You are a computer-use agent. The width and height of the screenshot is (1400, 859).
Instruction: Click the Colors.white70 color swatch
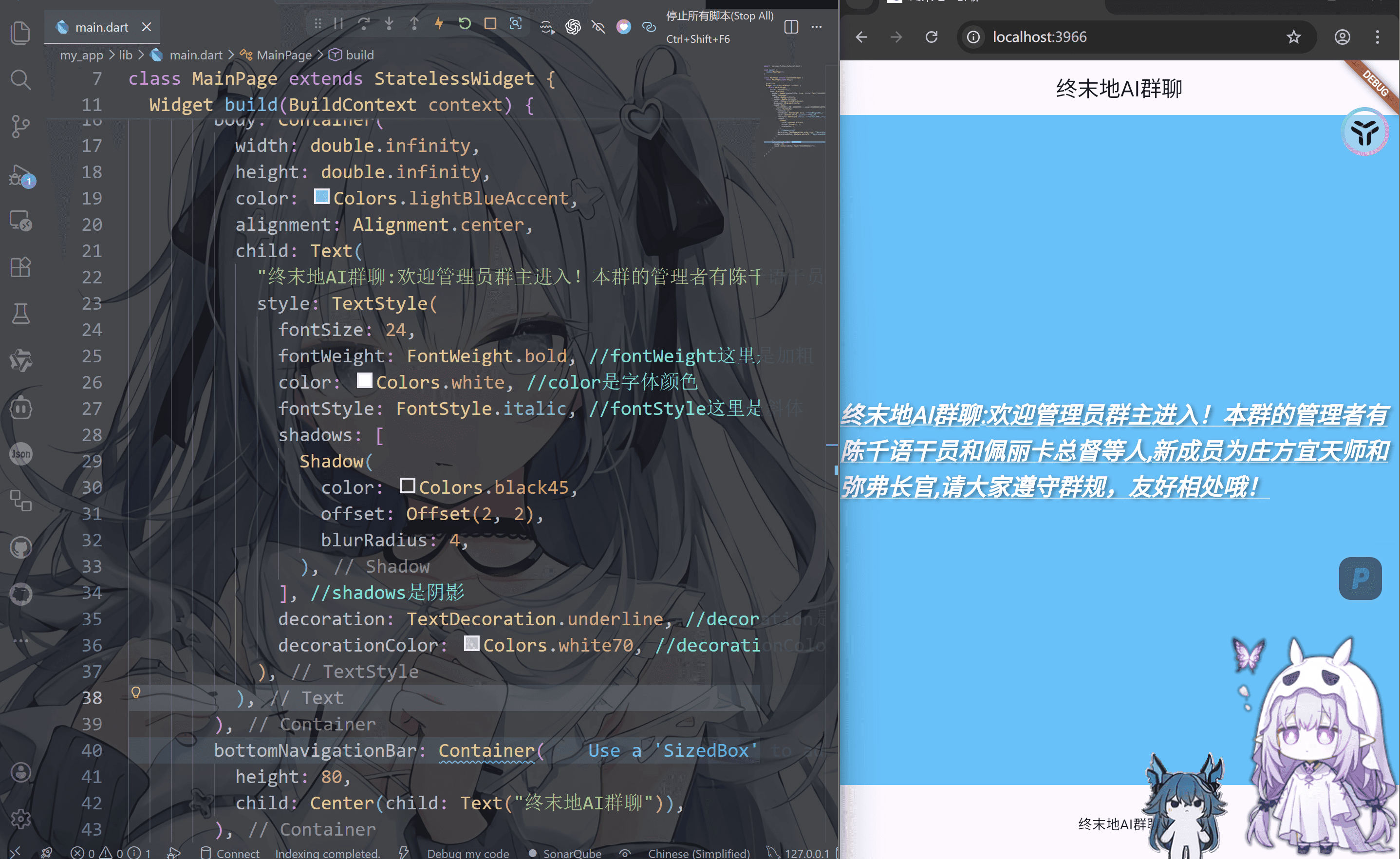(x=471, y=644)
